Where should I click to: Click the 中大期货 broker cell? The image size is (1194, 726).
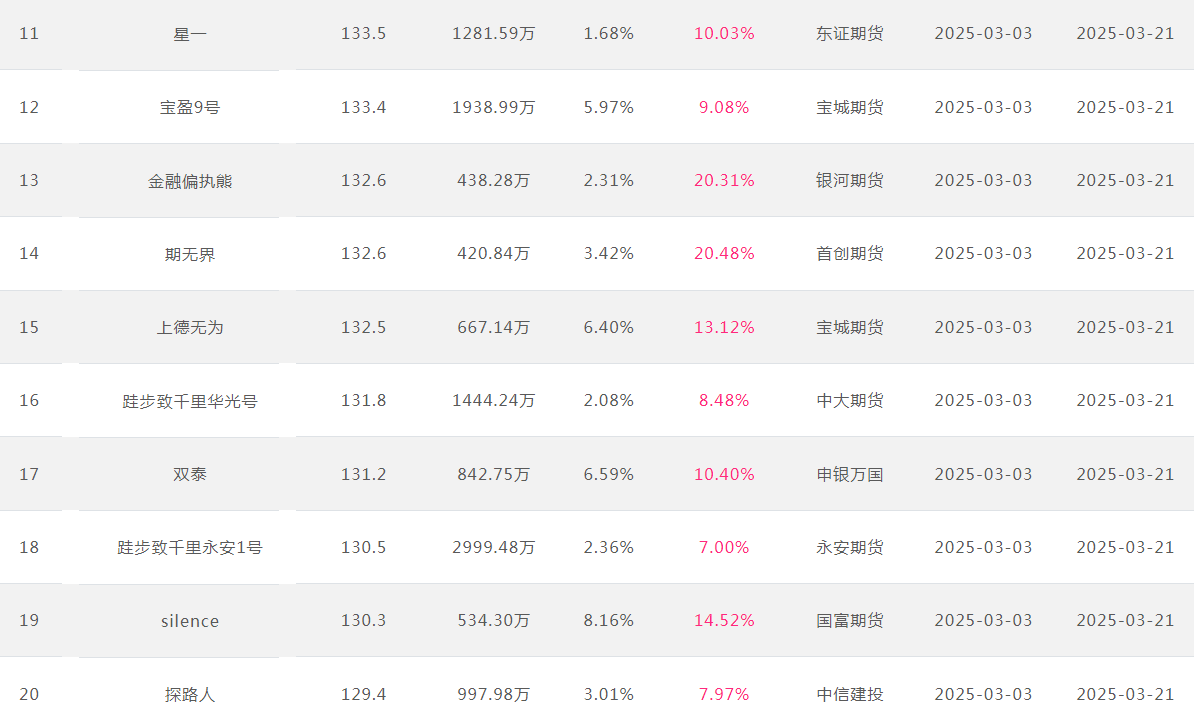click(x=850, y=401)
